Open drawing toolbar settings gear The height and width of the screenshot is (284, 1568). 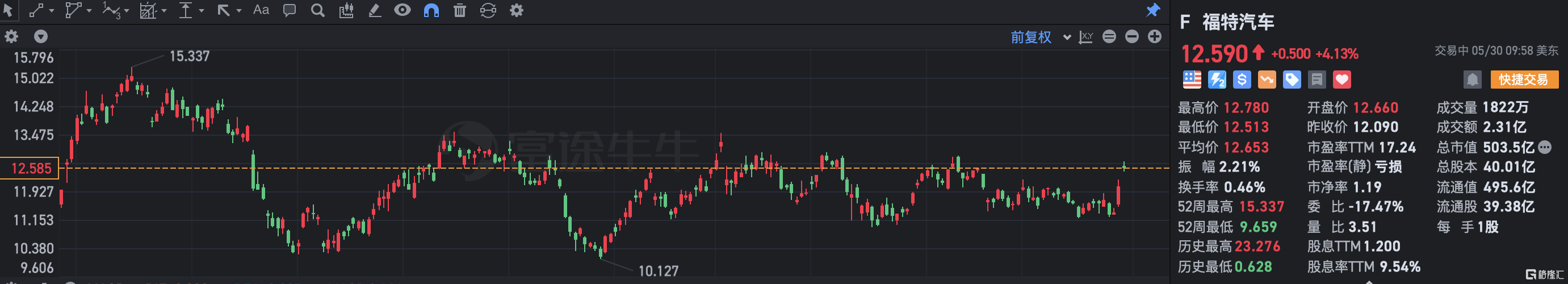[517, 10]
